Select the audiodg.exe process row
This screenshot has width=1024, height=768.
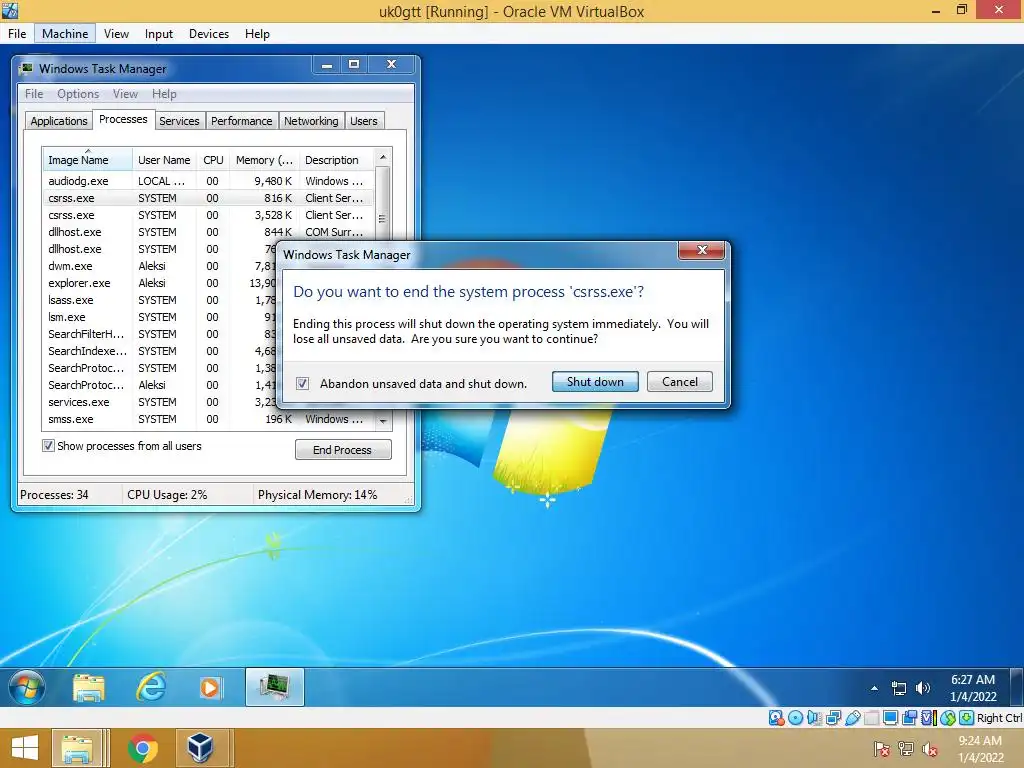click(209, 181)
